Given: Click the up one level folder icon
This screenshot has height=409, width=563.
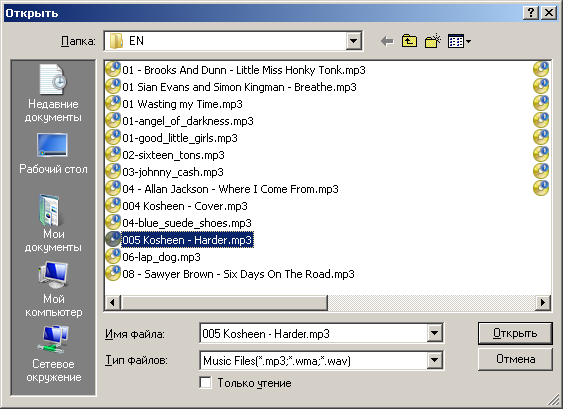Looking at the screenshot, I should coord(409,41).
